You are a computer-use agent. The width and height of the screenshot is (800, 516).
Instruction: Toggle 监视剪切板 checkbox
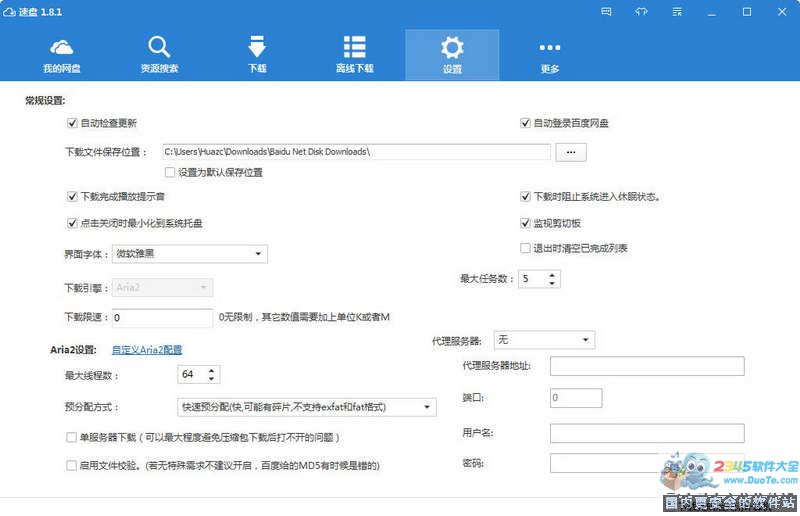click(525, 223)
